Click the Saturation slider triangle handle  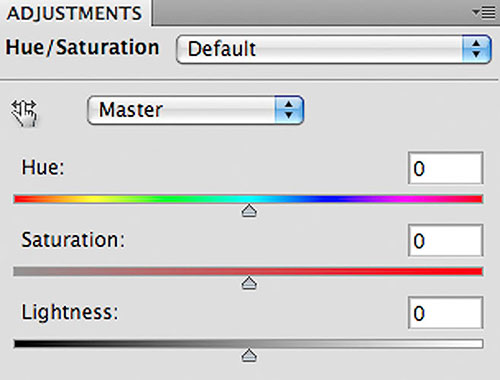tap(249, 283)
